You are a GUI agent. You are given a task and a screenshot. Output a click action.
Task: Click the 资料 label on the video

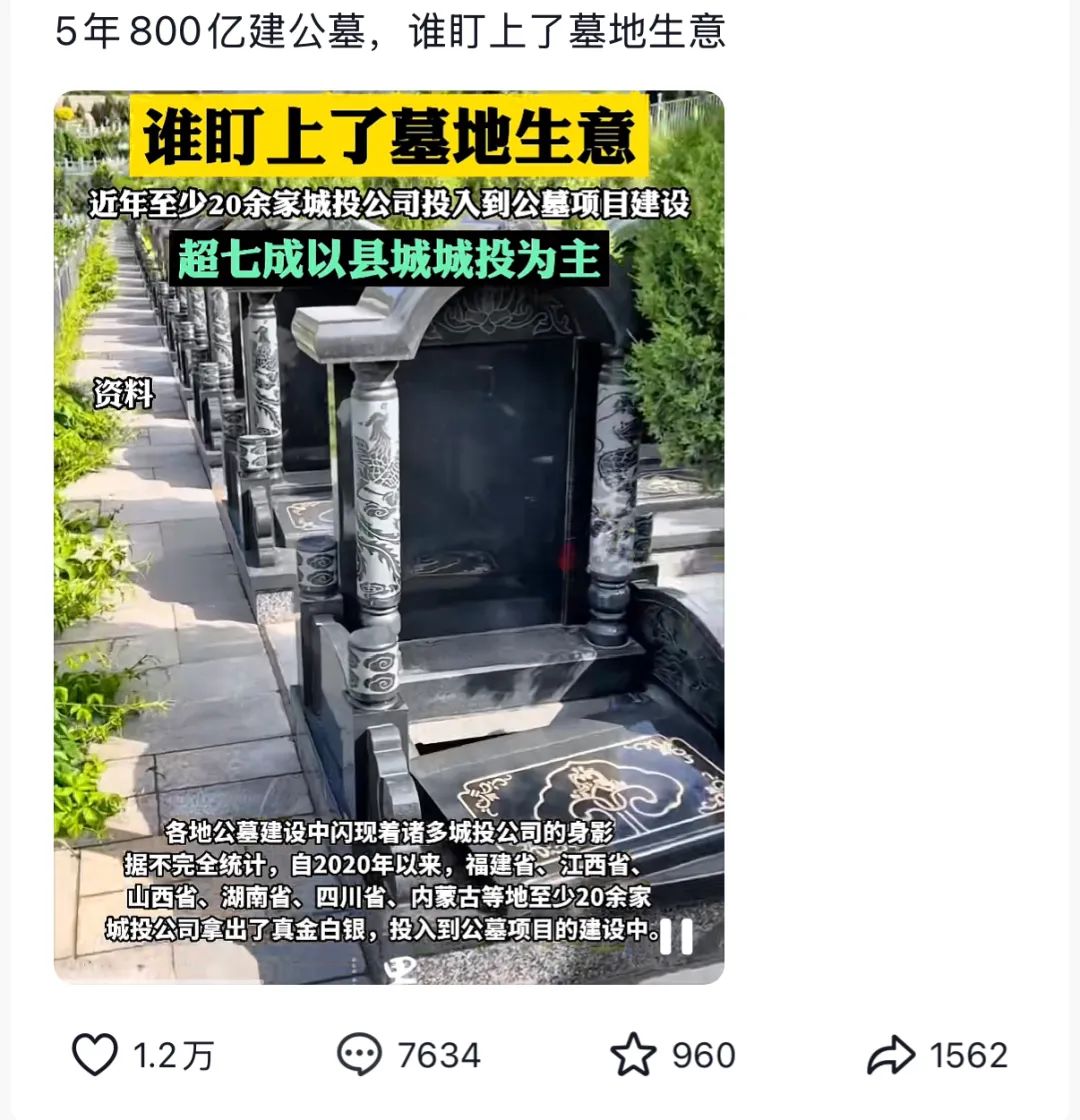[124, 394]
